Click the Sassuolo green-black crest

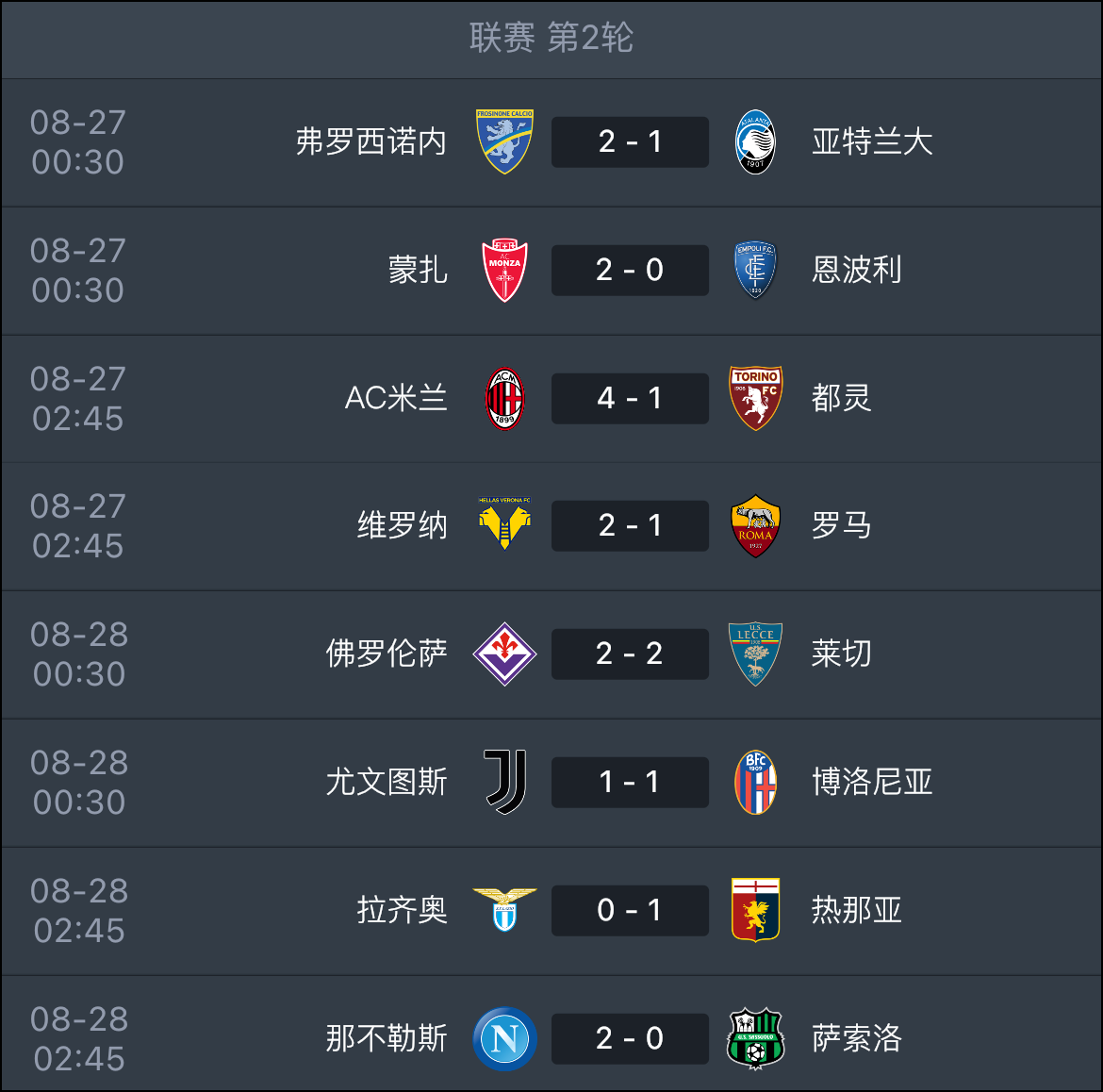click(755, 1038)
